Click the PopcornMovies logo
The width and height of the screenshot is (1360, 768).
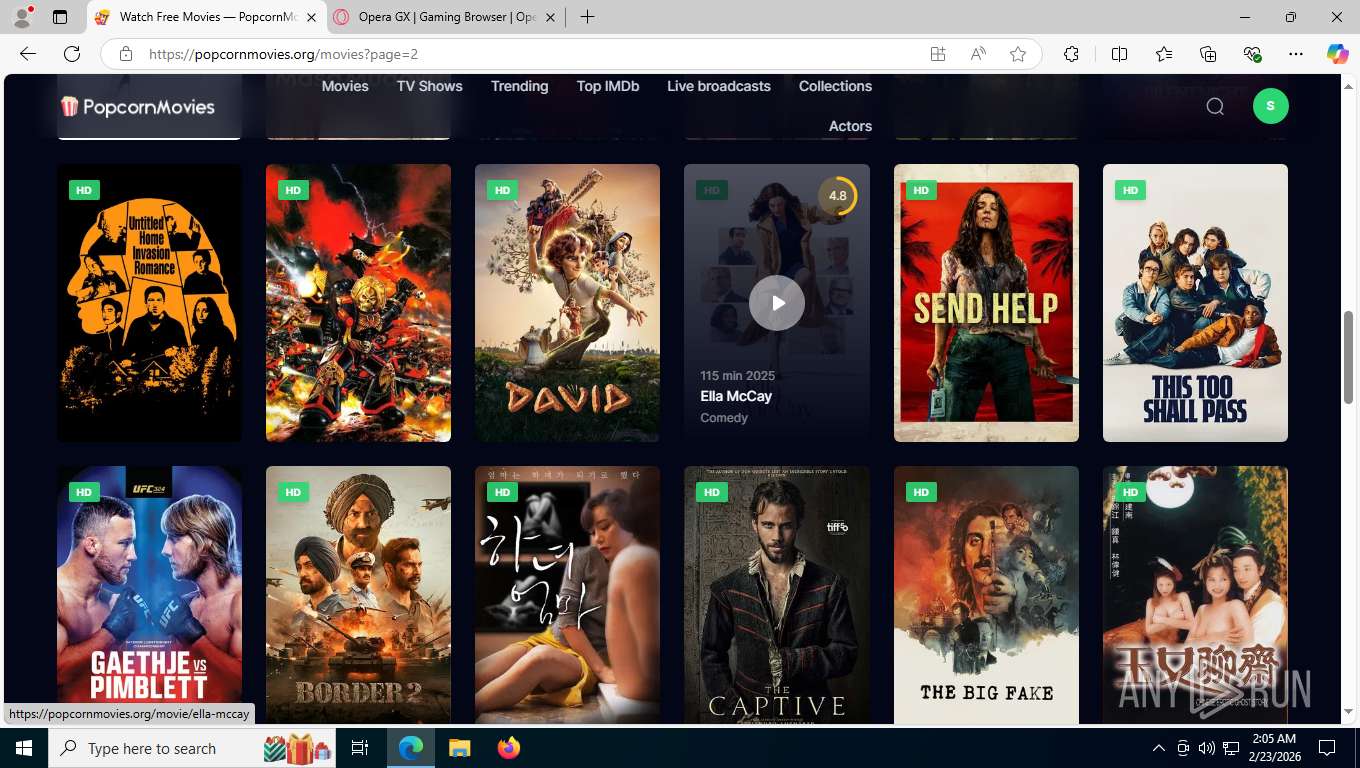[x=137, y=106]
